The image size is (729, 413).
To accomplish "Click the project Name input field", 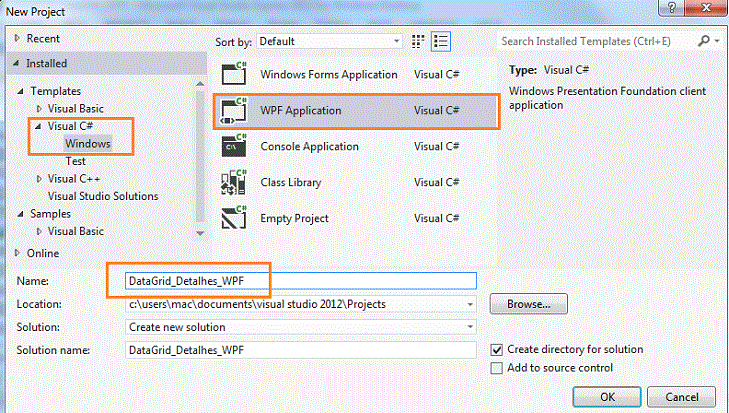I will click(301, 281).
